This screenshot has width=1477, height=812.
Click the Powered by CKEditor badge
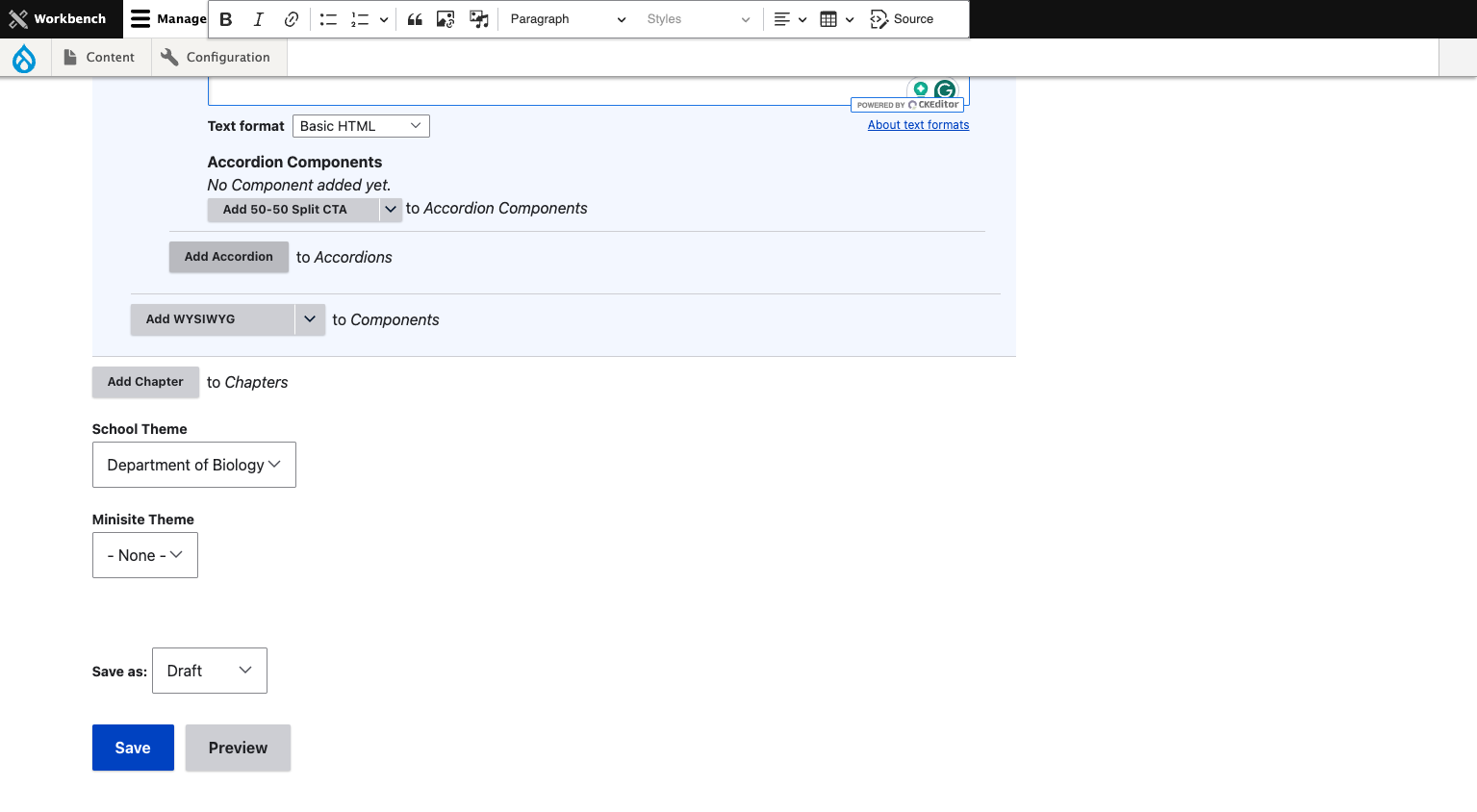click(907, 105)
